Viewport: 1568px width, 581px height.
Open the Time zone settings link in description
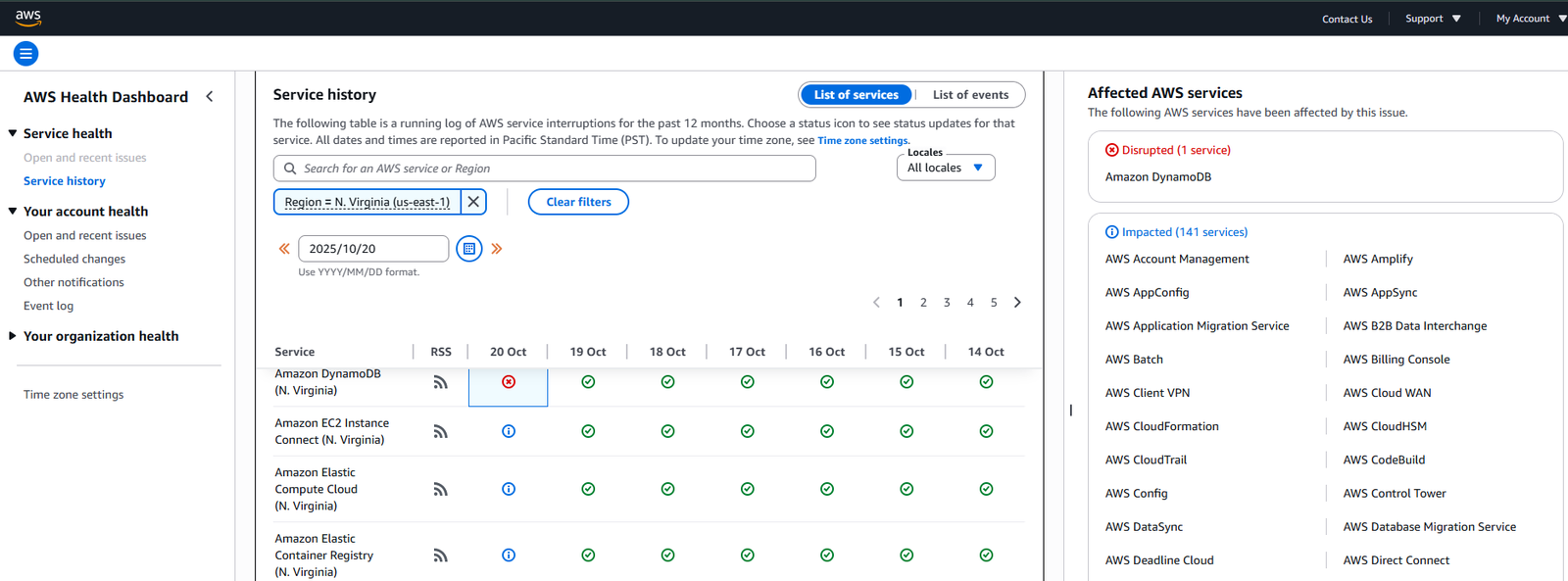[862, 141]
